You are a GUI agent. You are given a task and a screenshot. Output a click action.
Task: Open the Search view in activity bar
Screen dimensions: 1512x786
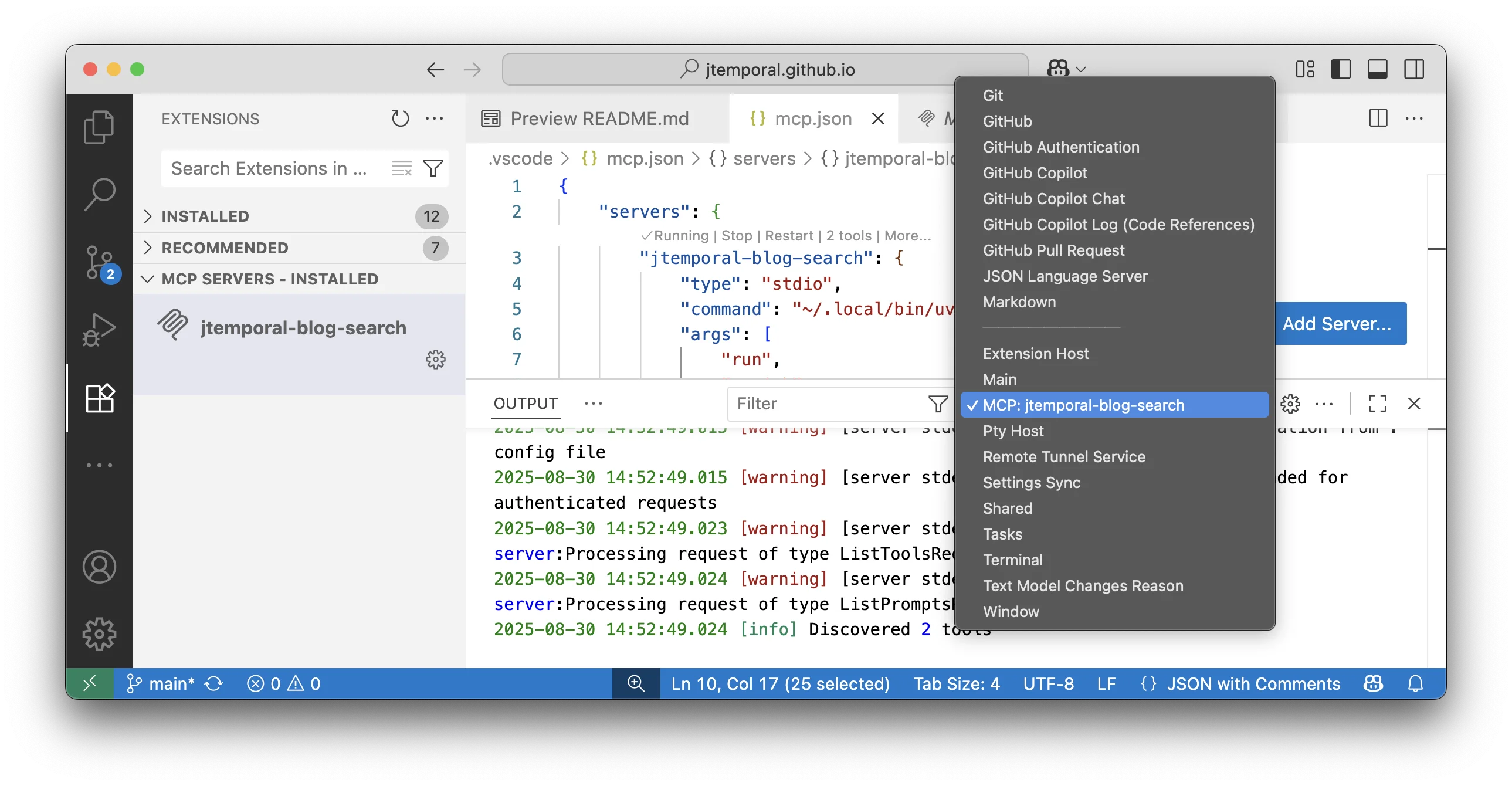(99, 194)
